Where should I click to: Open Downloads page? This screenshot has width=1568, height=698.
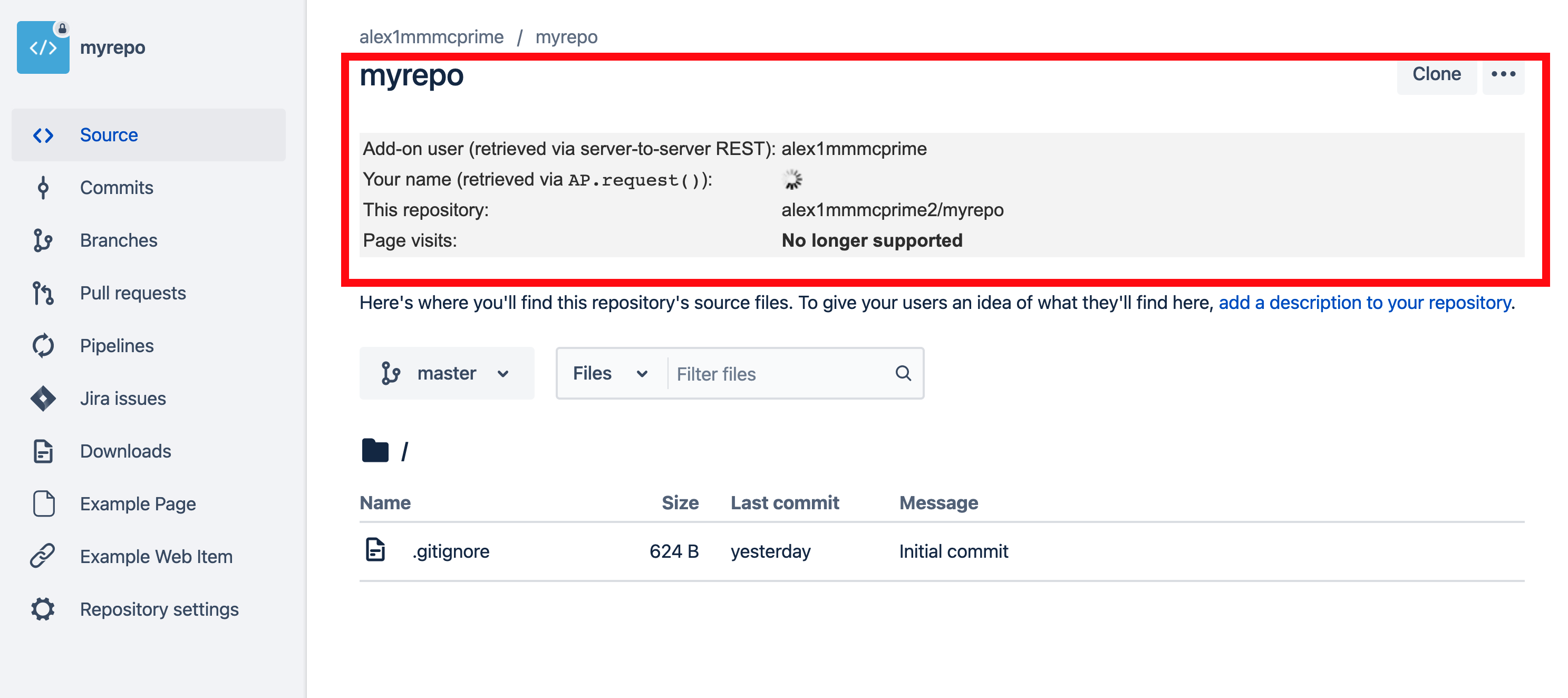click(x=149, y=452)
